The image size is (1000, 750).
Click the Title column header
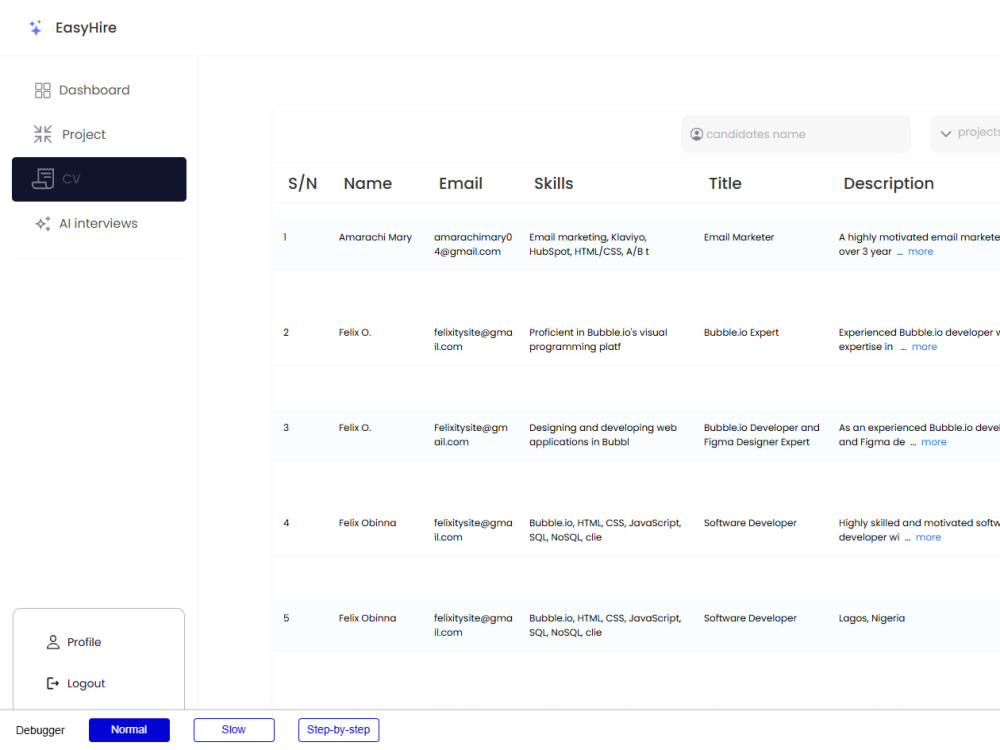pyautogui.click(x=725, y=184)
